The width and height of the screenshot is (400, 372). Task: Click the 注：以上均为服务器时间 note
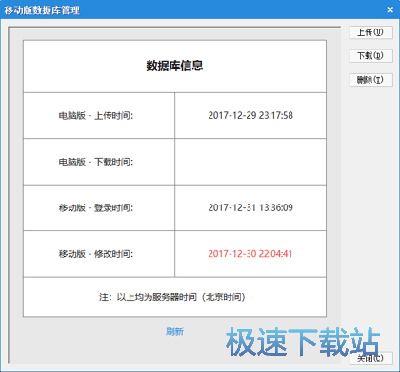[x=173, y=297]
